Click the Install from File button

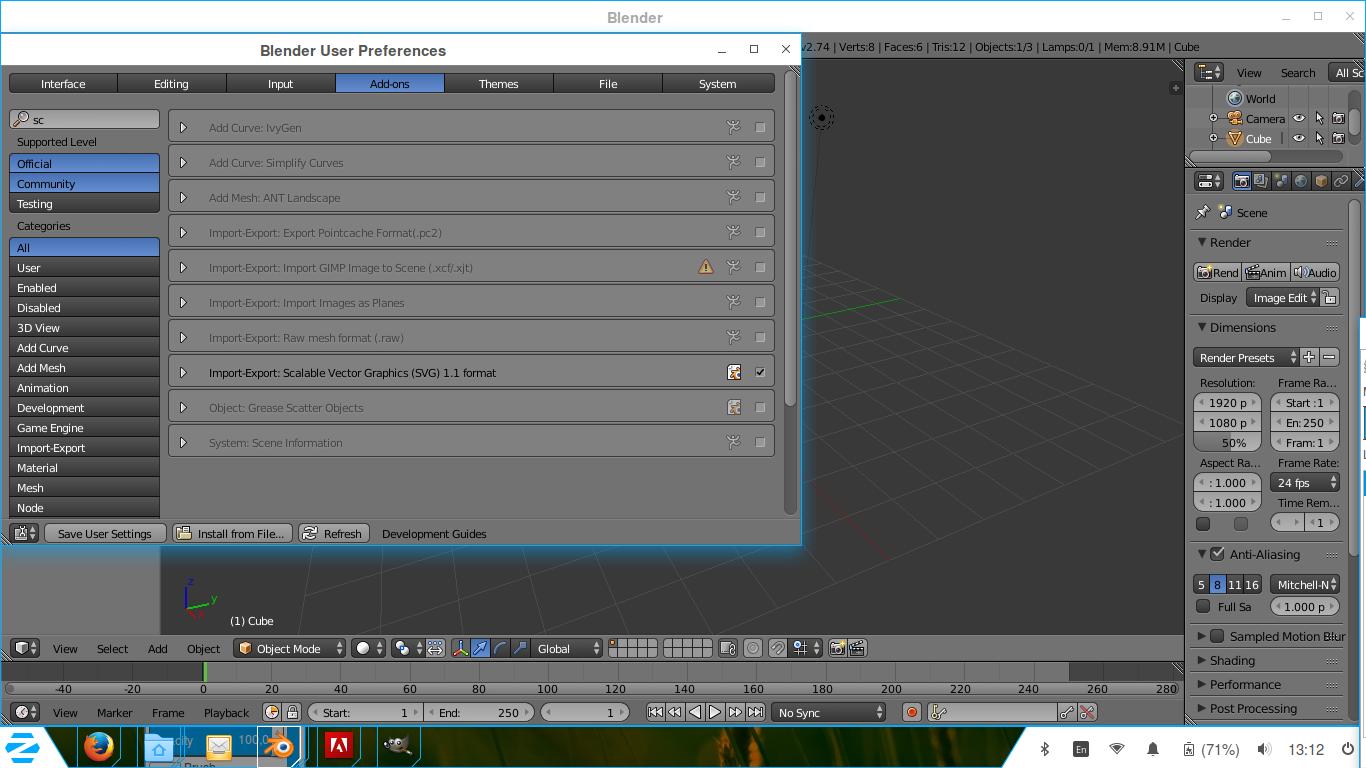(x=231, y=533)
